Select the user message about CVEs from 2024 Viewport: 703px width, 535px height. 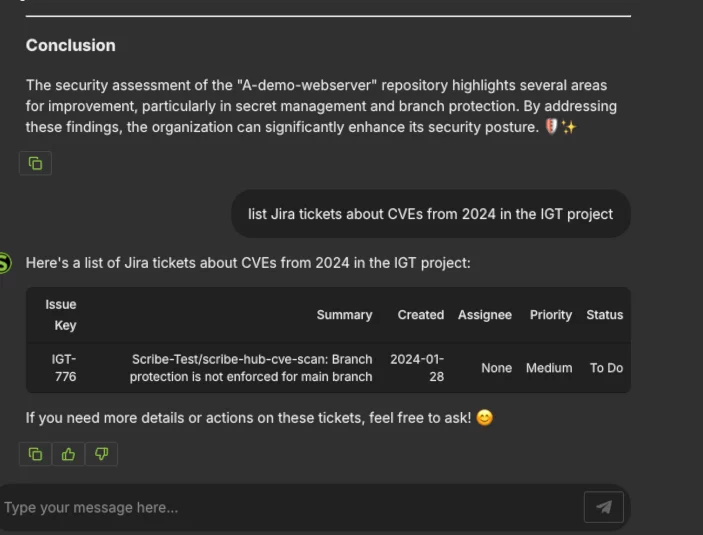coord(430,214)
